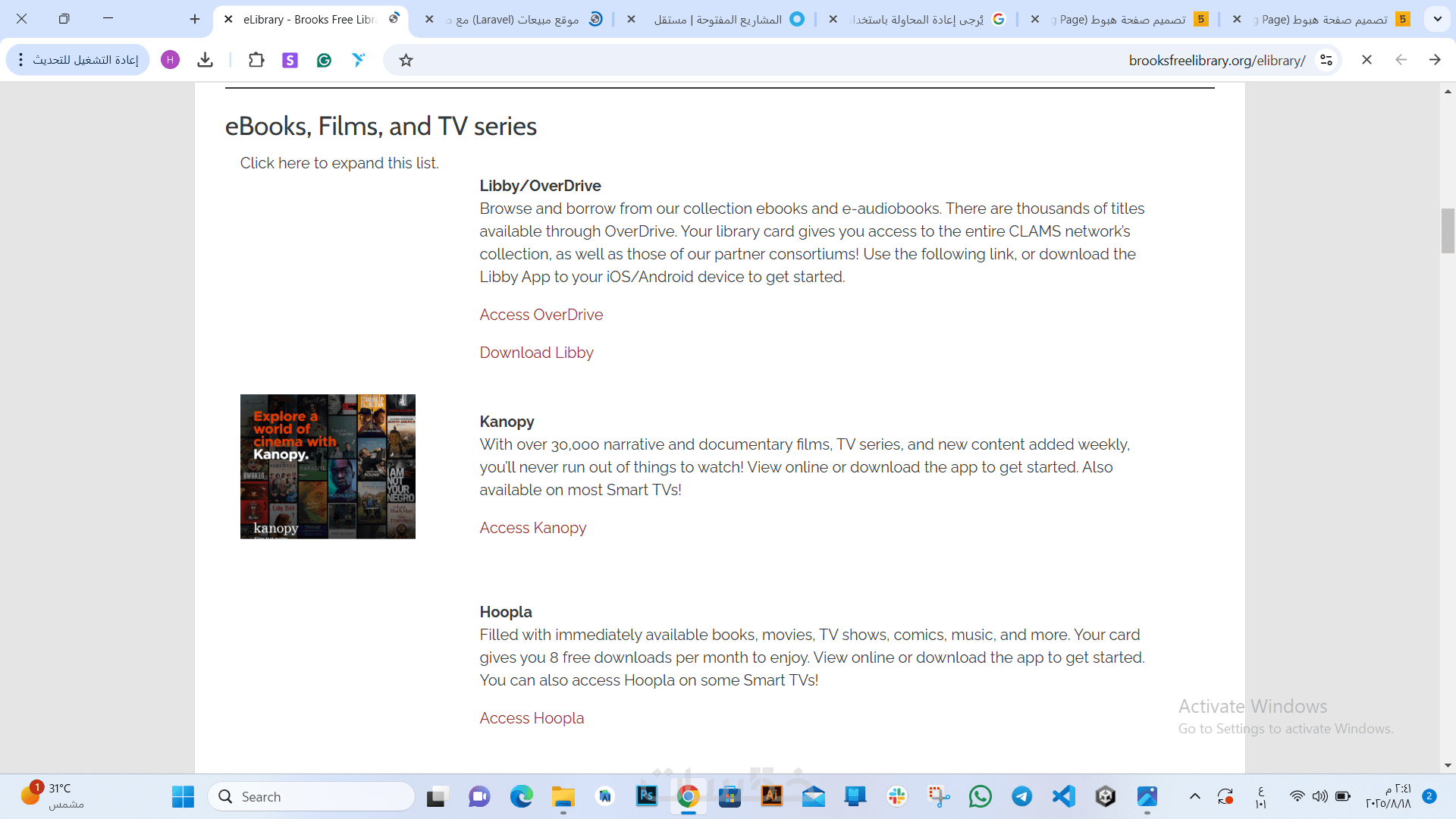Open the Access OverDrive link
The height and width of the screenshot is (819, 1456).
coord(541,315)
